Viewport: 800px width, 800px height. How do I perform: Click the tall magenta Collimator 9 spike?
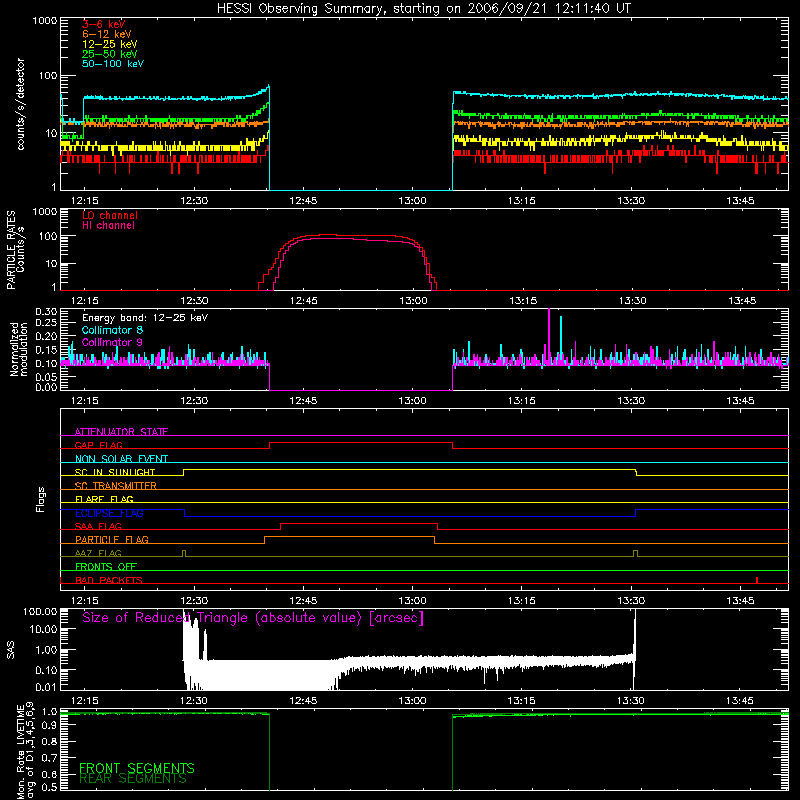coord(549,337)
